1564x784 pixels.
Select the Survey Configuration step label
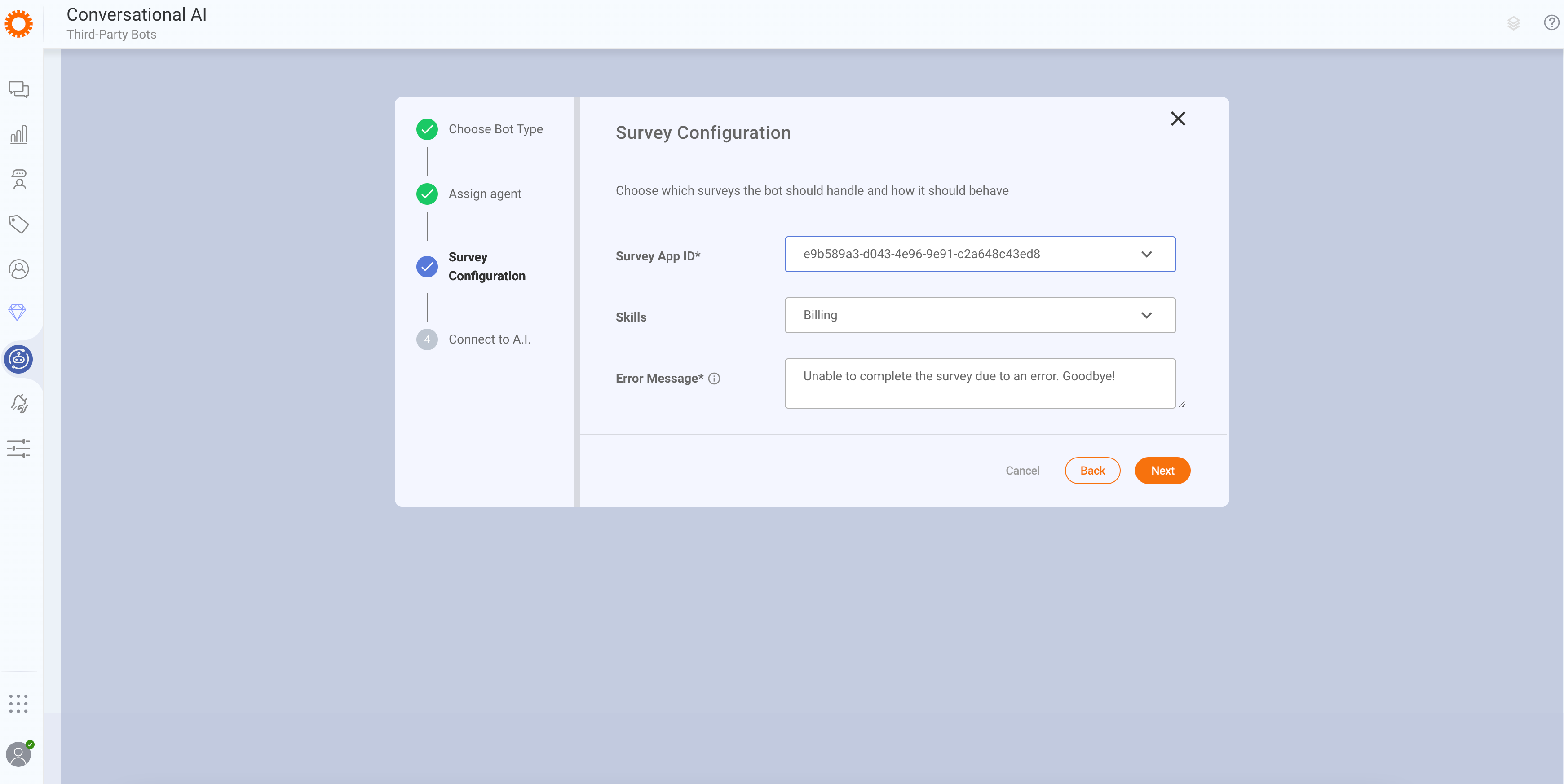487,266
